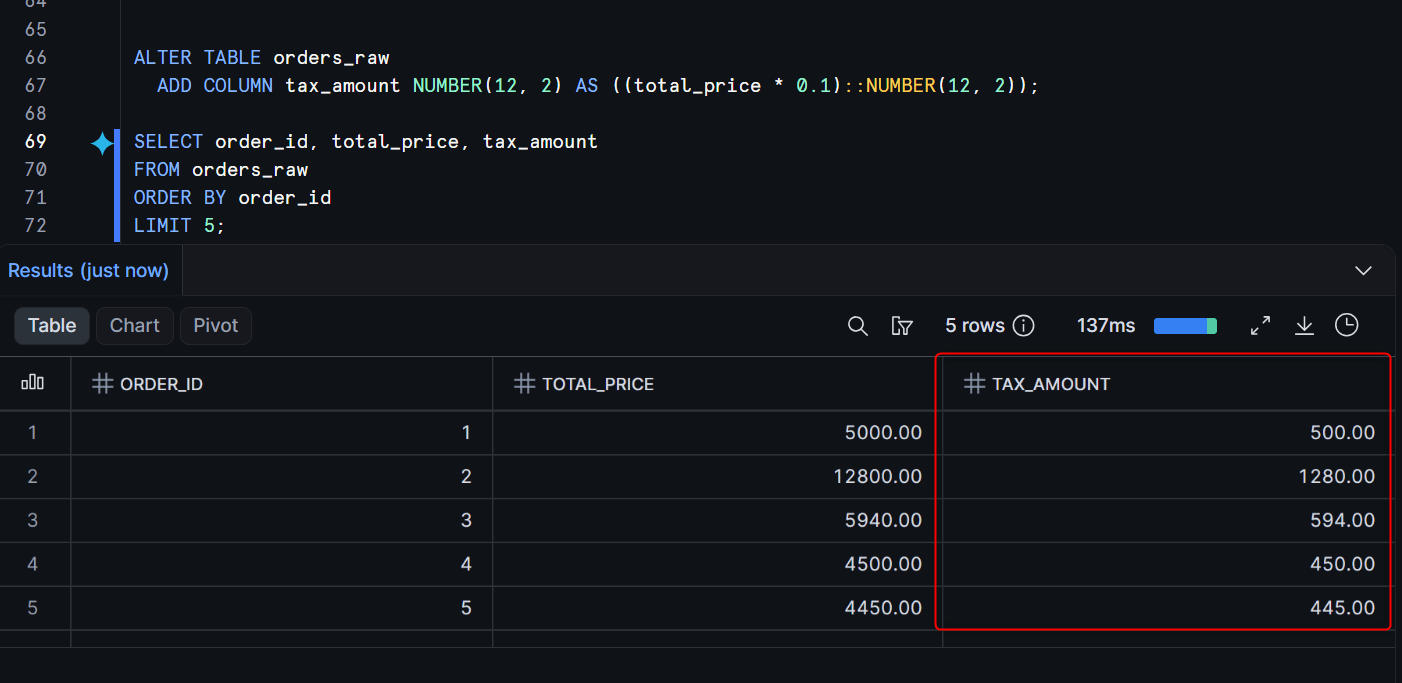This screenshot has width=1402, height=683.
Task: Click line number 69 in the editor gutter
Action: pyautogui.click(x=35, y=142)
